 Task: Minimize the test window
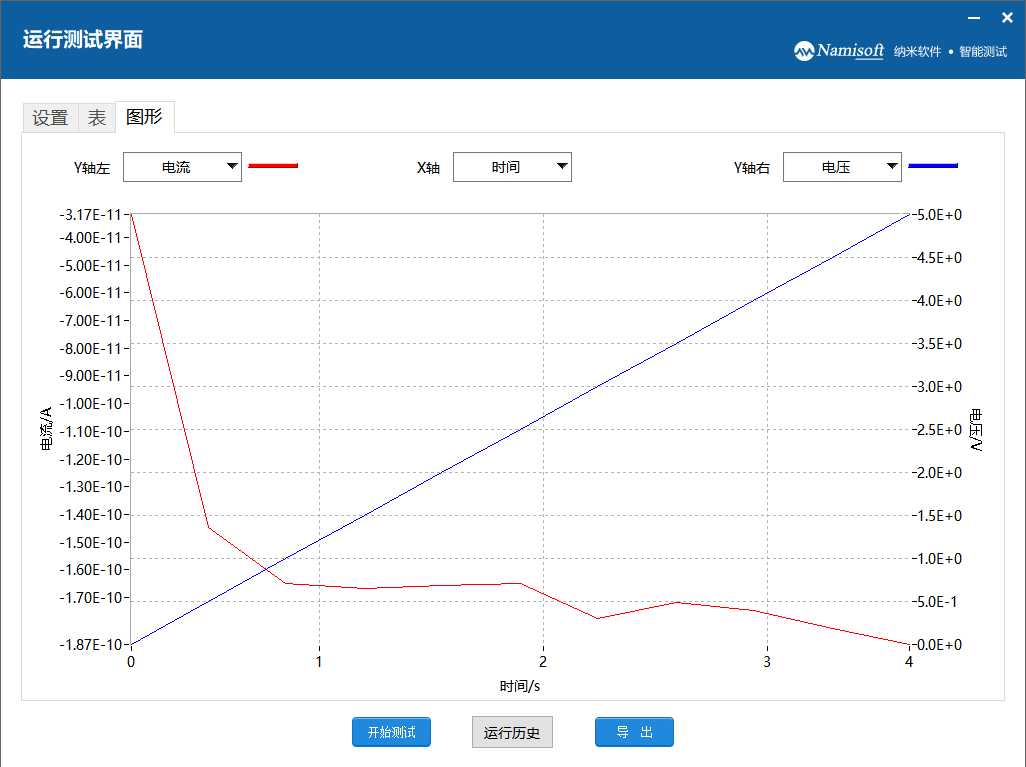pyautogui.click(x=973, y=18)
